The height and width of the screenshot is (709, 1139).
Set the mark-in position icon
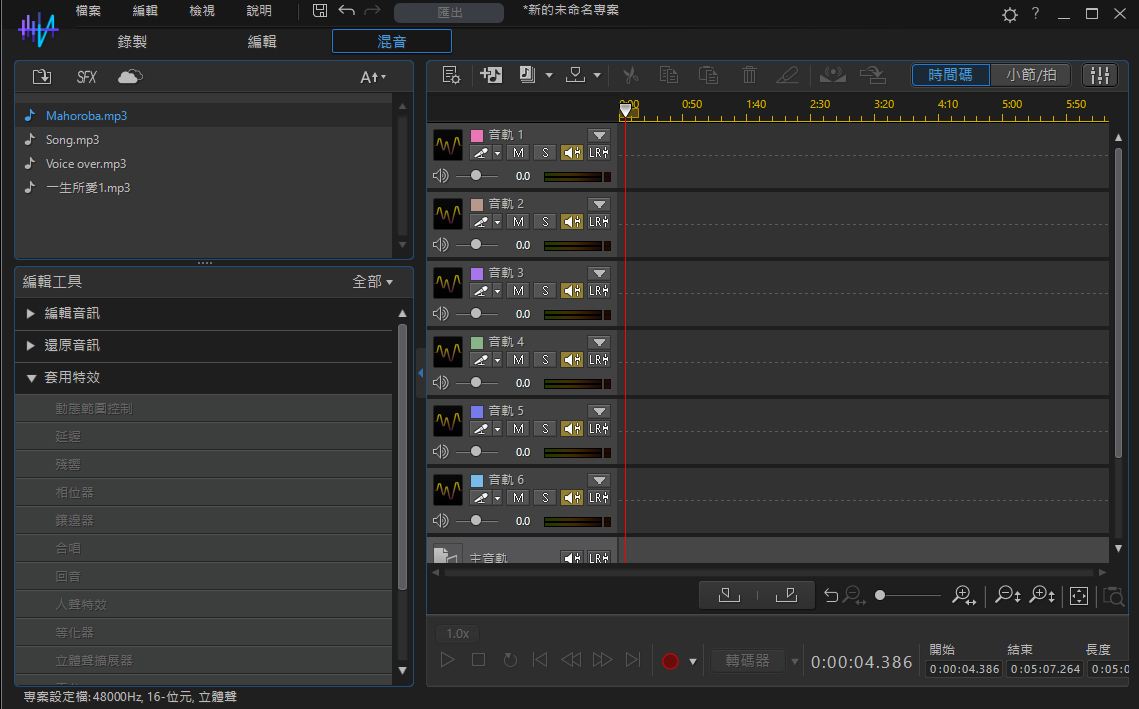pyautogui.click(x=729, y=595)
